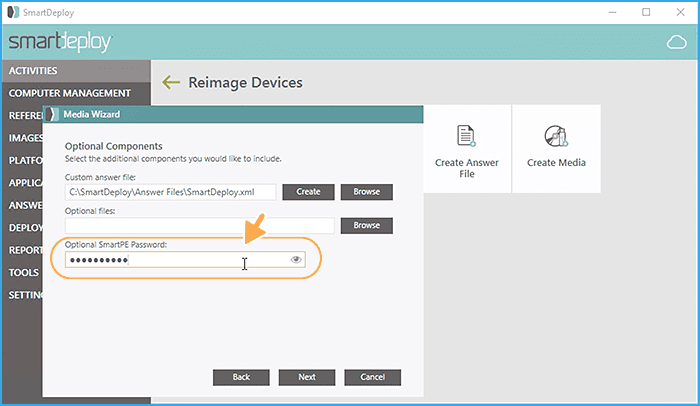Select the Settings sidebar item
The width and height of the screenshot is (700, 406).
(25, 295)
